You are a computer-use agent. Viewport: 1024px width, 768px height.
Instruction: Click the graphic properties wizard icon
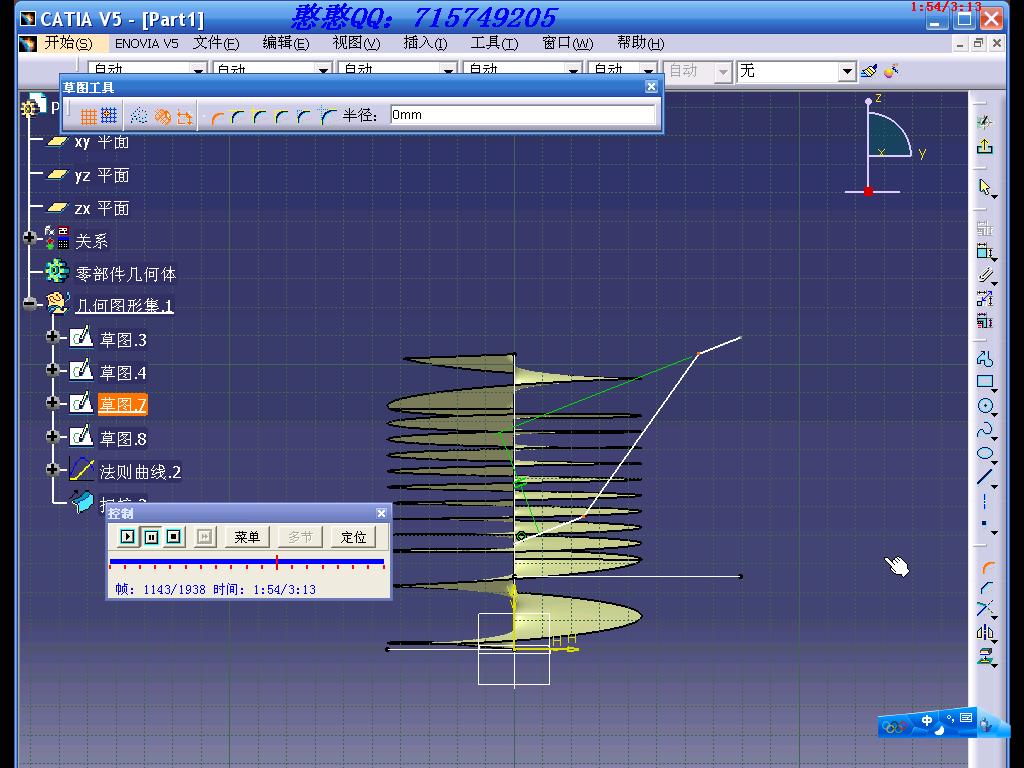coord(891,70)
